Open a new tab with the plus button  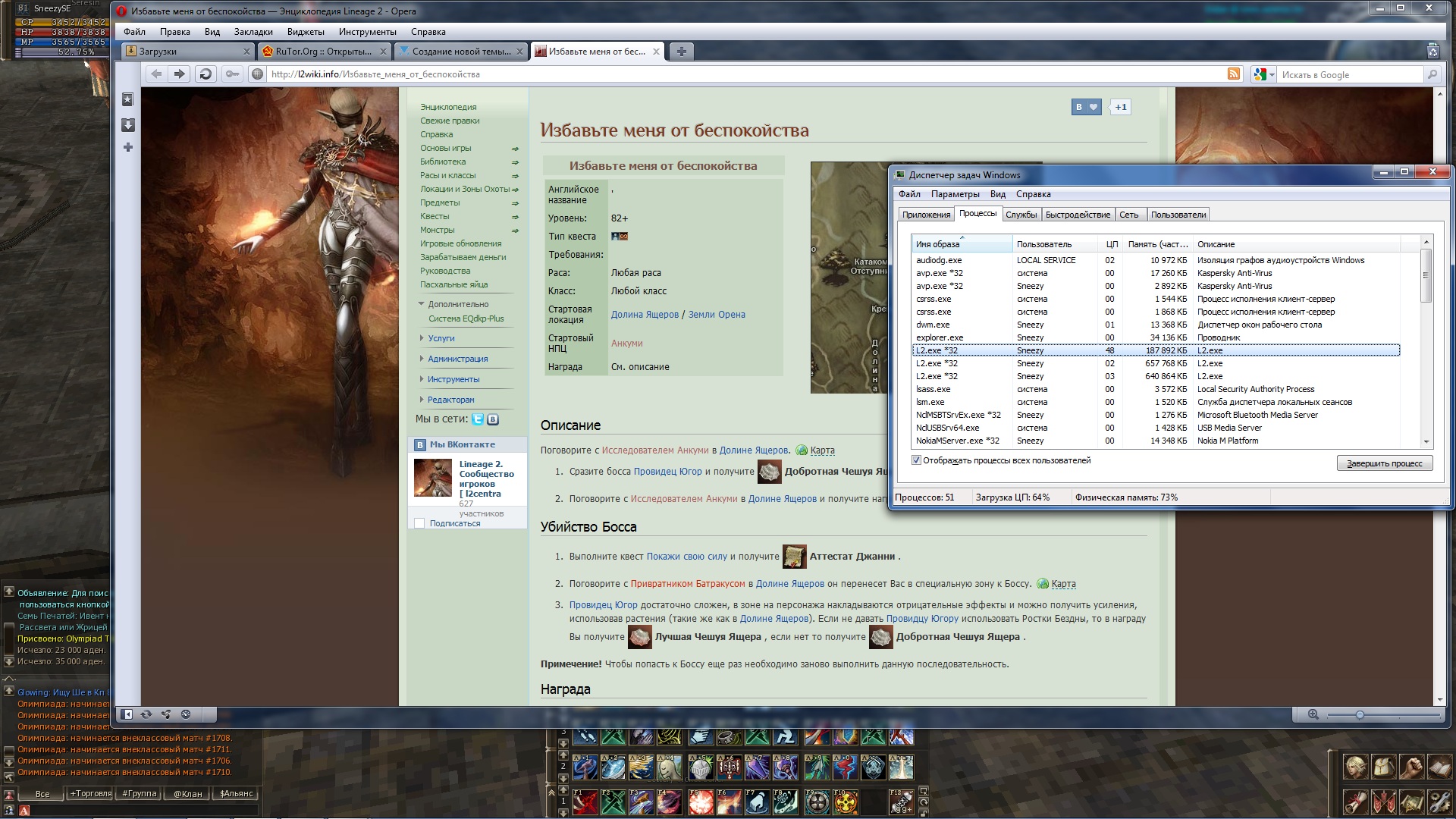click(681, 52)
